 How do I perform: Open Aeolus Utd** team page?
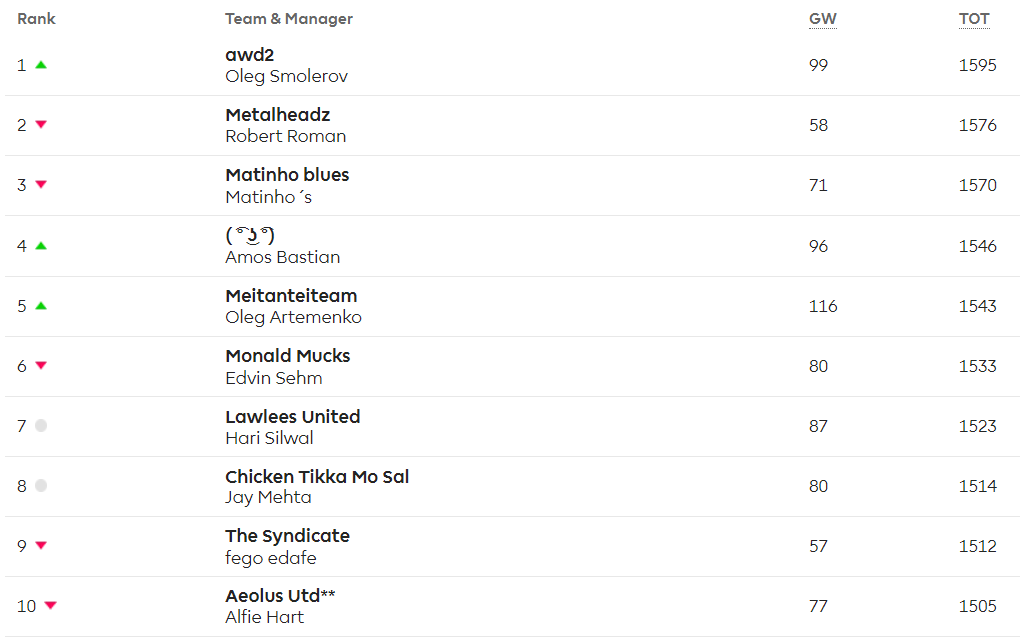(280, 596)
